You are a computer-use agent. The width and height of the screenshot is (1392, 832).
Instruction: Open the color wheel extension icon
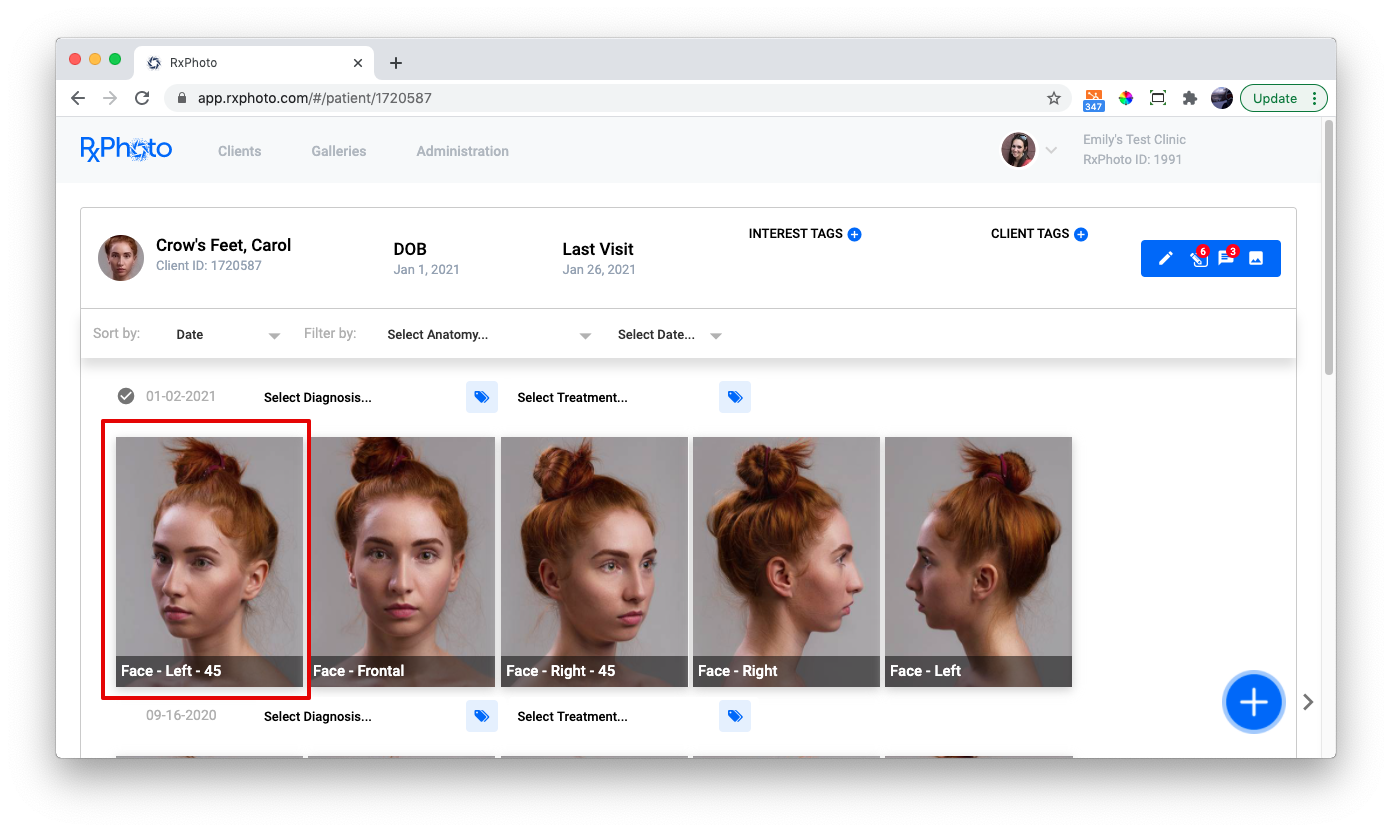pyautogui.click(x=1126, y=98)
